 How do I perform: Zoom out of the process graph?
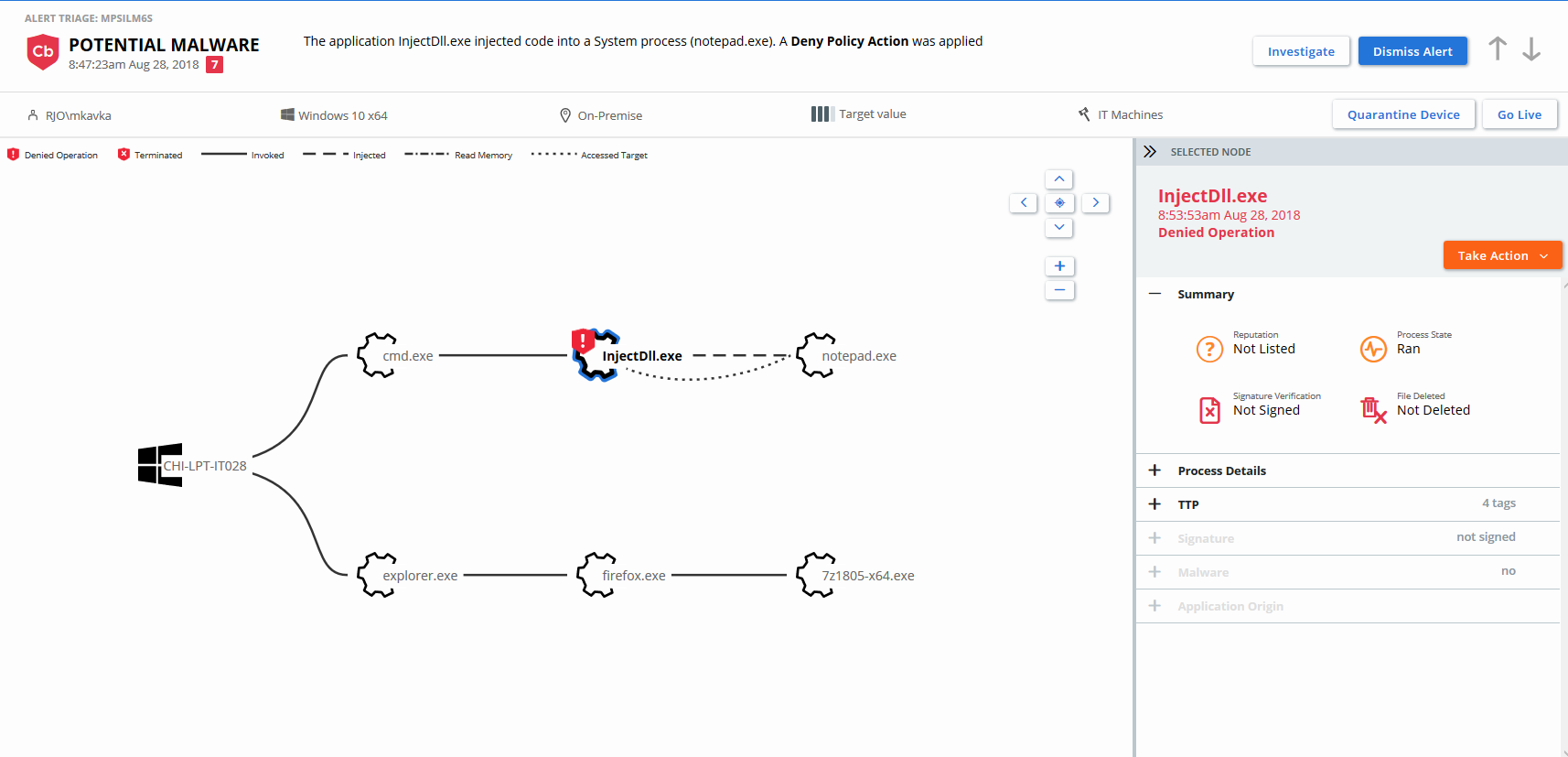click(x=1059, y=290)
